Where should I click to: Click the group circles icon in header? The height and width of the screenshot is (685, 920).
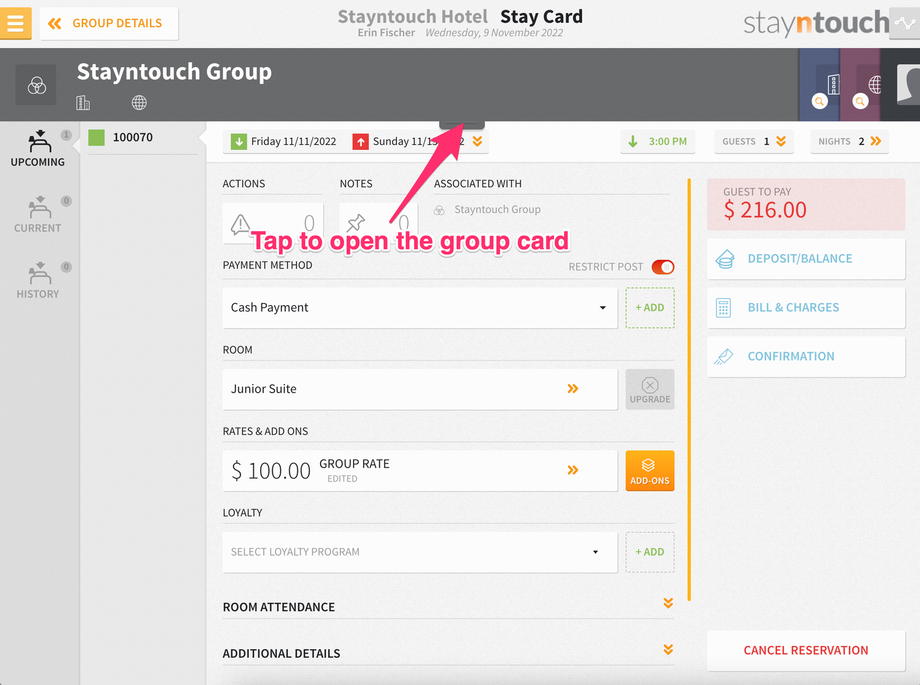36,85
